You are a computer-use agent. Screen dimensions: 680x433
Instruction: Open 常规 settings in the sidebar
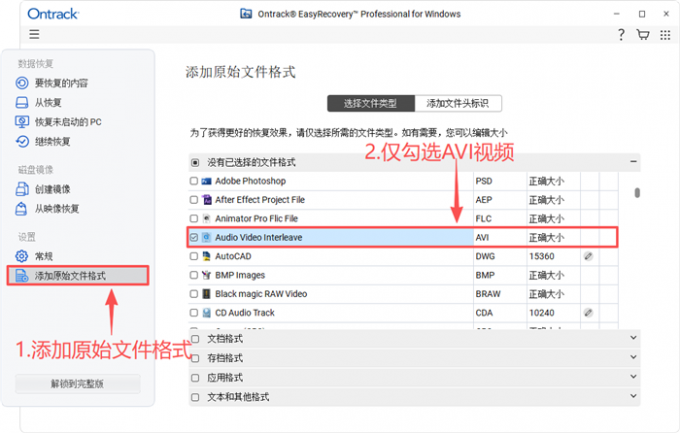click(x=43, y=256)
